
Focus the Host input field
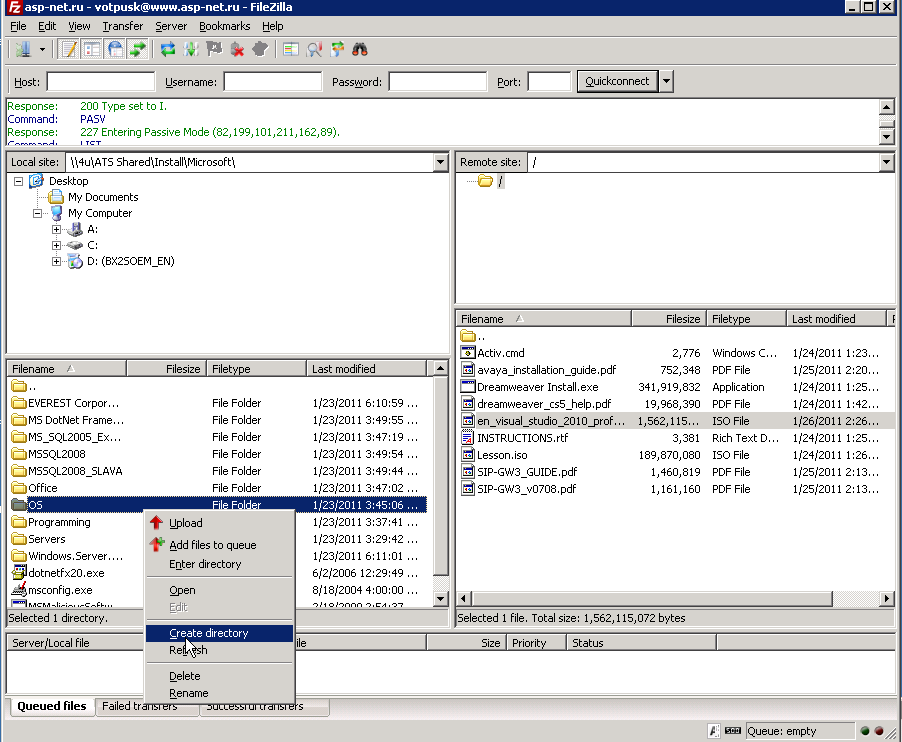tap(101, 82)
